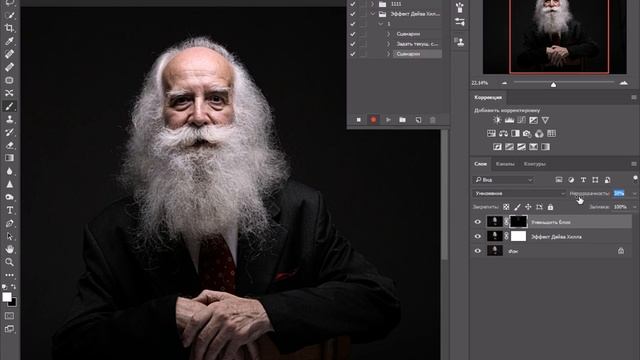Toggle layer filtering switch on or off
Viewport: 640px width, 360px height.
pos(635,178)
